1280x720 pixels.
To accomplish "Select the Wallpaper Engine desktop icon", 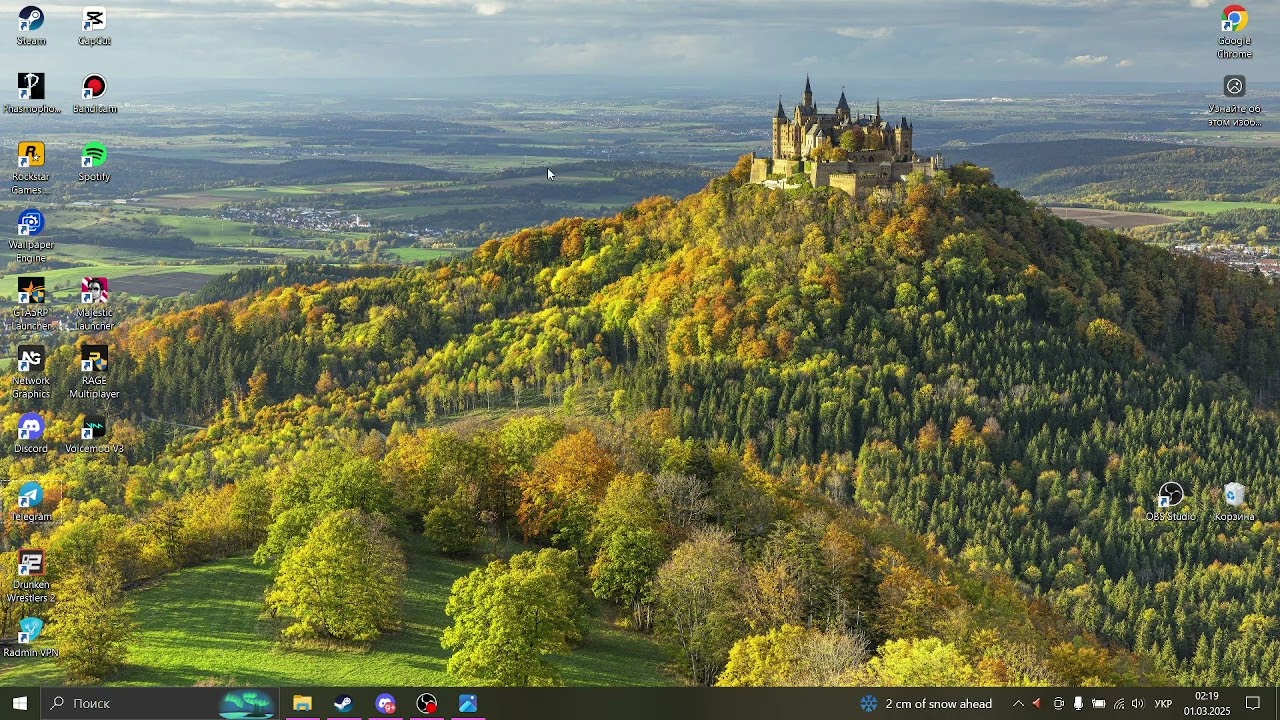I will click(x=31, y=236).
